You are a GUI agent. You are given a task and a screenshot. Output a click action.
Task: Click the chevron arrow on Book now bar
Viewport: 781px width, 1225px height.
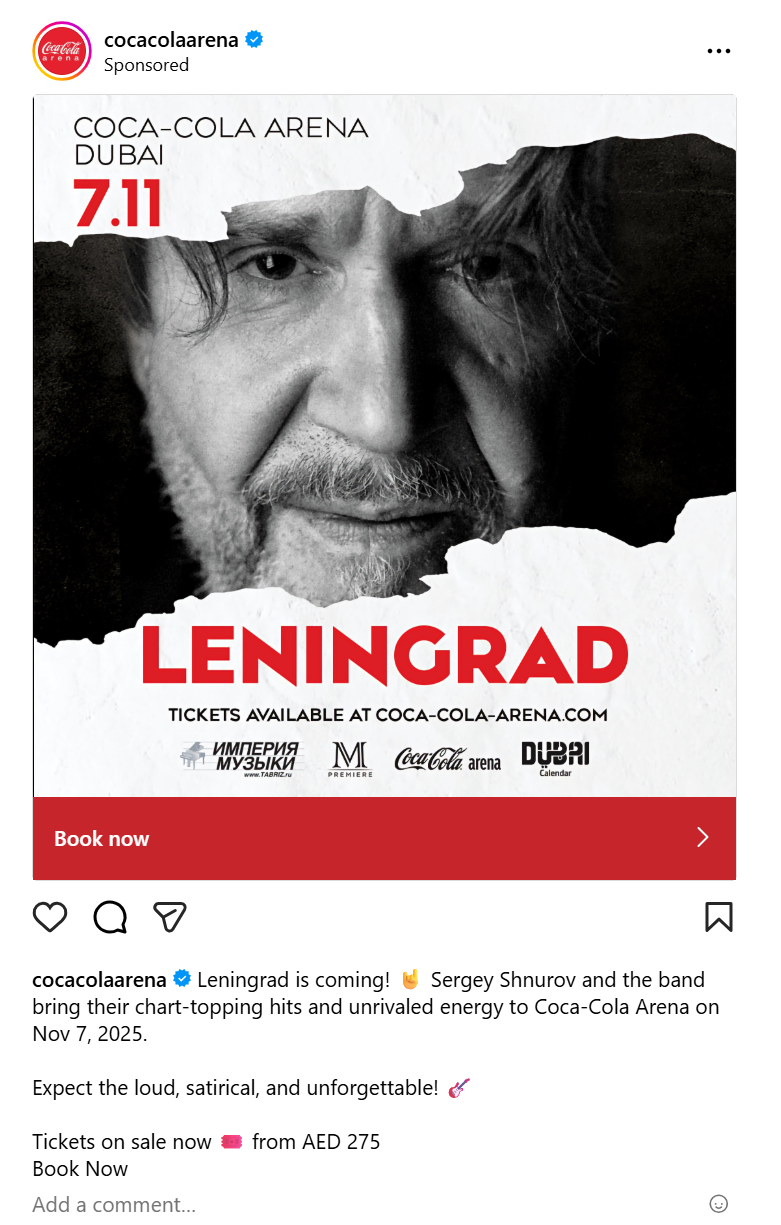click(x=702, y=838)
